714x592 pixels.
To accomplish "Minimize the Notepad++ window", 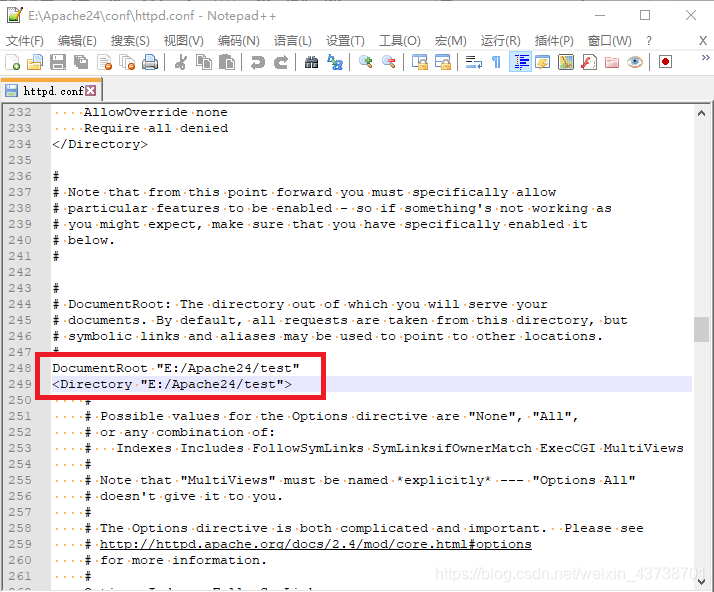I will tap(600, 15).
